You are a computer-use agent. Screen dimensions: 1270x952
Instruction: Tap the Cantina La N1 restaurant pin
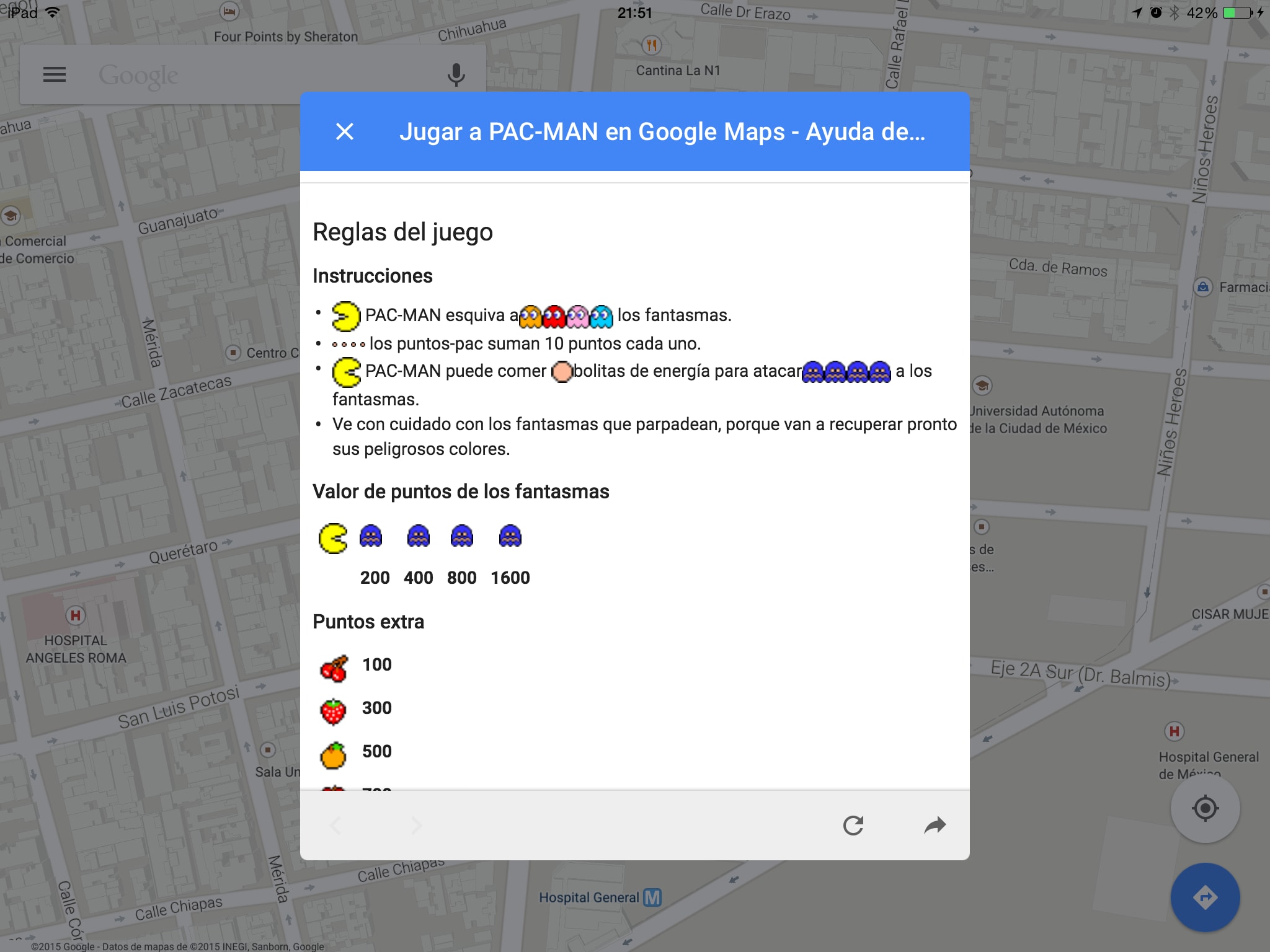click(x=651, y=45)
